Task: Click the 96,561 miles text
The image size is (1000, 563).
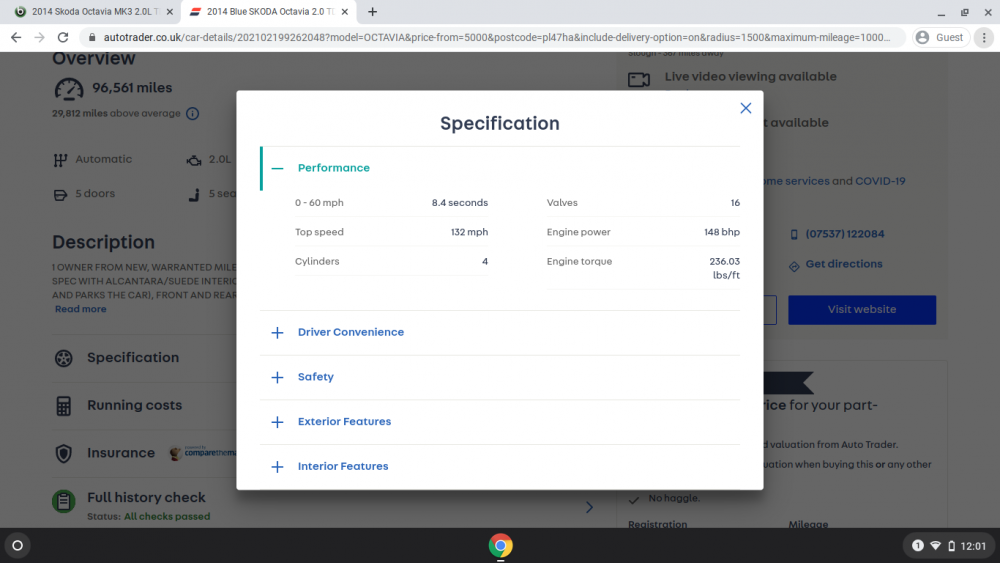Action: pos(132,88)
